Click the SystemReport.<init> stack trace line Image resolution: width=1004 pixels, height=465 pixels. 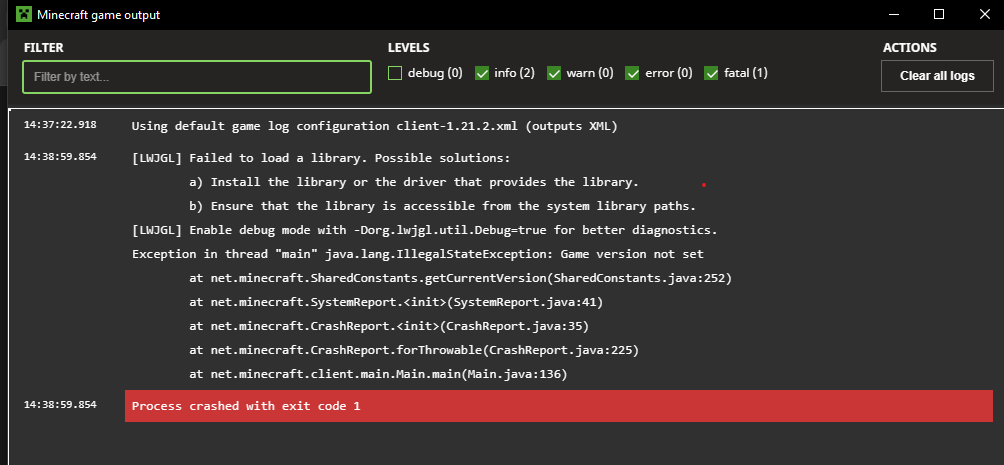click(396, 302)
